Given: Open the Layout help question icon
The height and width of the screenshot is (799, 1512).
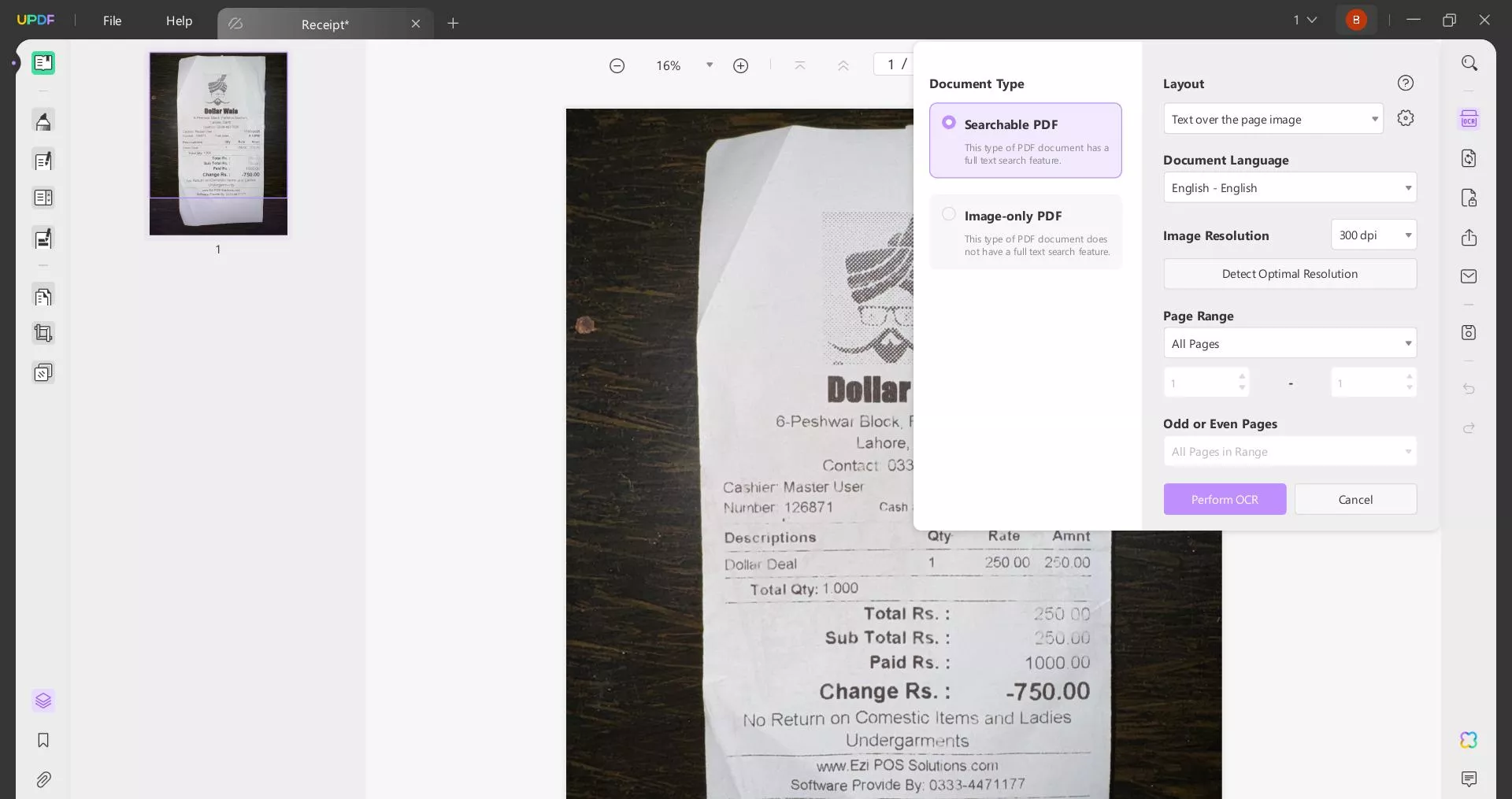Looking at the screenshot, I should coord(1406,83).
